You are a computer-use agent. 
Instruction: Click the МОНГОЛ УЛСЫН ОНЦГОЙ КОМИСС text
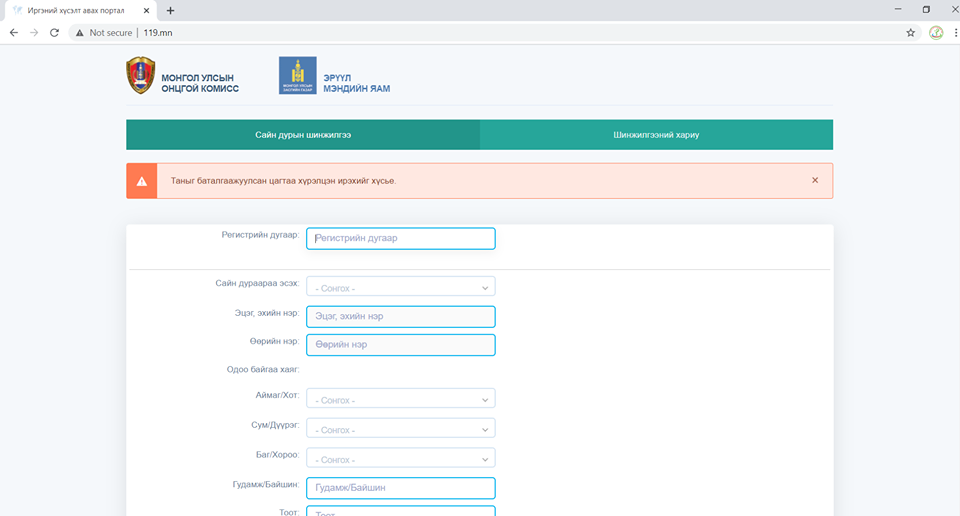200,83
